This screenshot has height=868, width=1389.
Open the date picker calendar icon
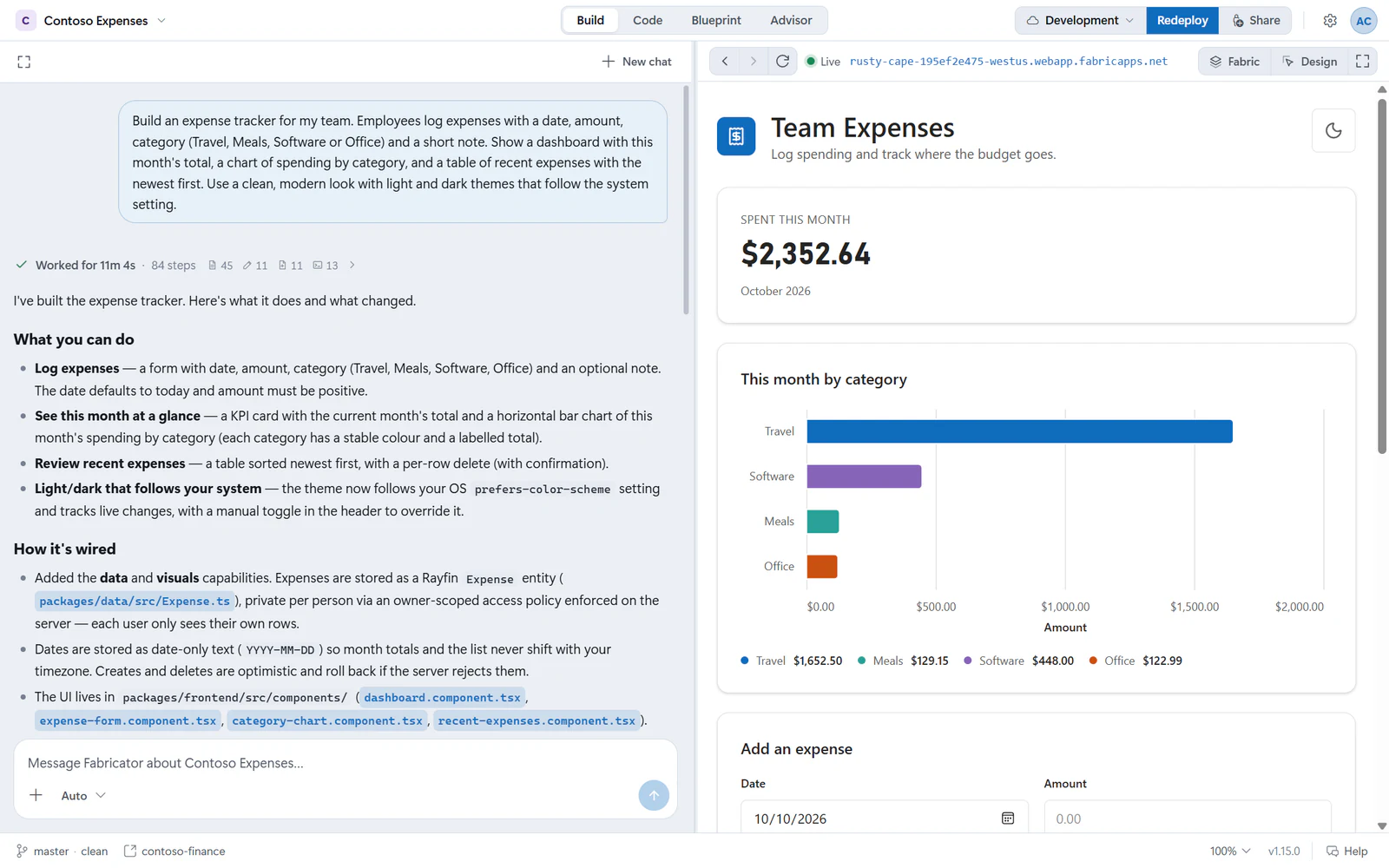coord(1008,819)
